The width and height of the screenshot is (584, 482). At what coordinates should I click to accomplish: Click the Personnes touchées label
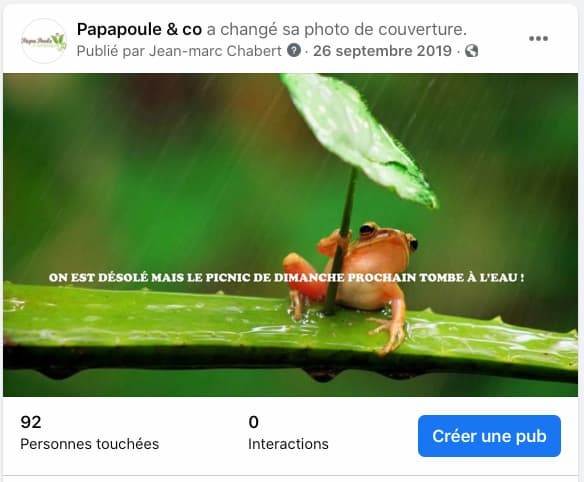click(90, 444)
